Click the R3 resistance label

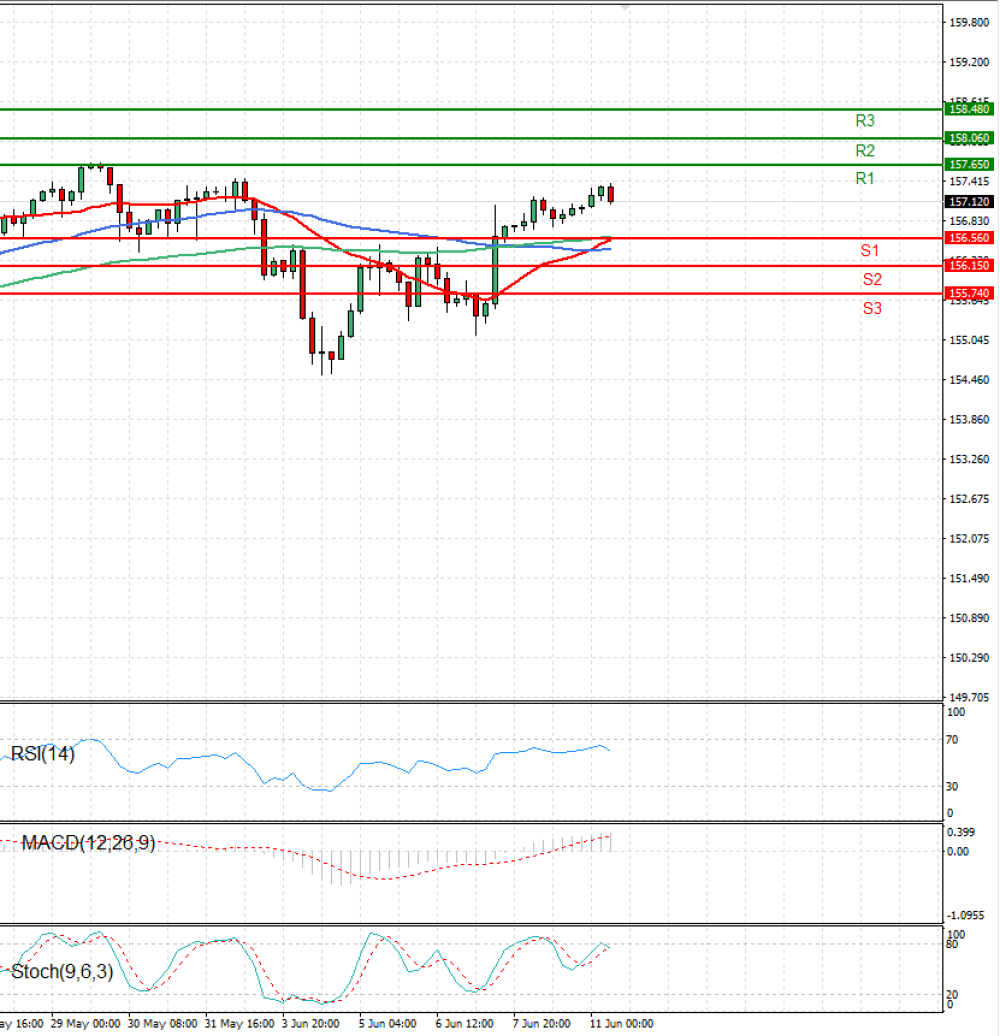[x=865, y=121]
